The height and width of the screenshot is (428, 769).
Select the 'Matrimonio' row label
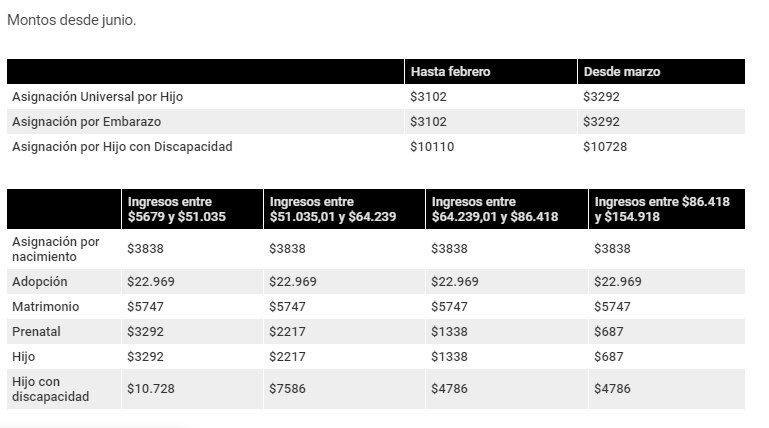(45, 307)
